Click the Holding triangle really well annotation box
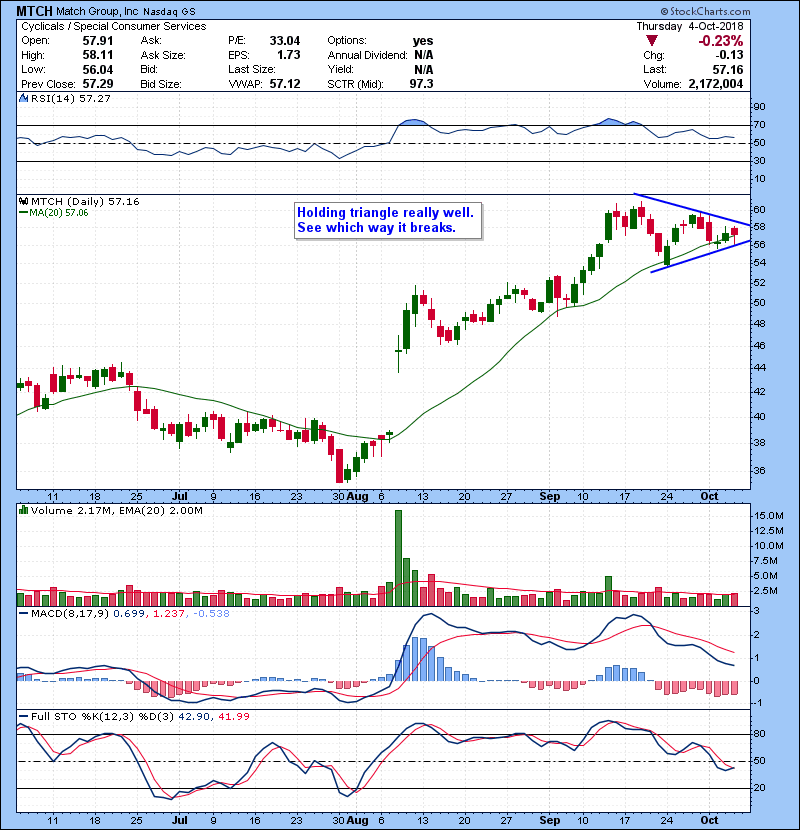This screenshot has width=800, height=830. click(x=388, y=221)
